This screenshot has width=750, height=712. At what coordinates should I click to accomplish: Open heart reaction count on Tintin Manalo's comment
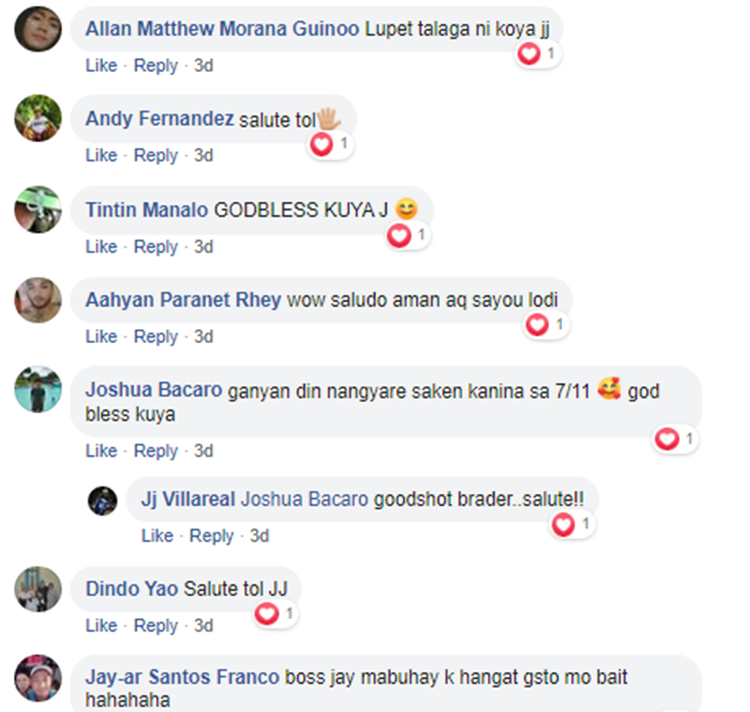(x=408, y=235)
